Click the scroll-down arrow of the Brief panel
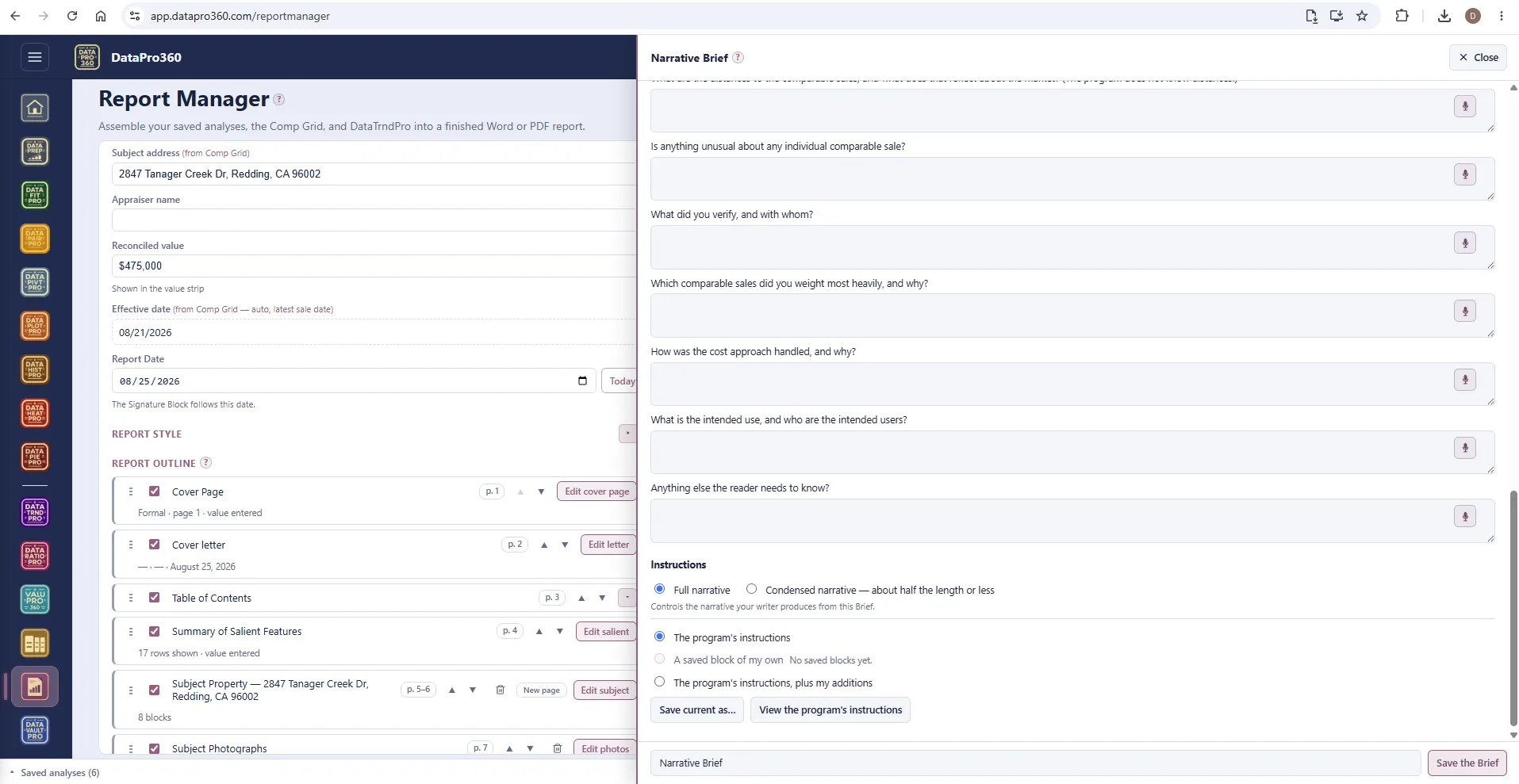Viewport: 1519px width, 784px height. (x=1513, y=735)
